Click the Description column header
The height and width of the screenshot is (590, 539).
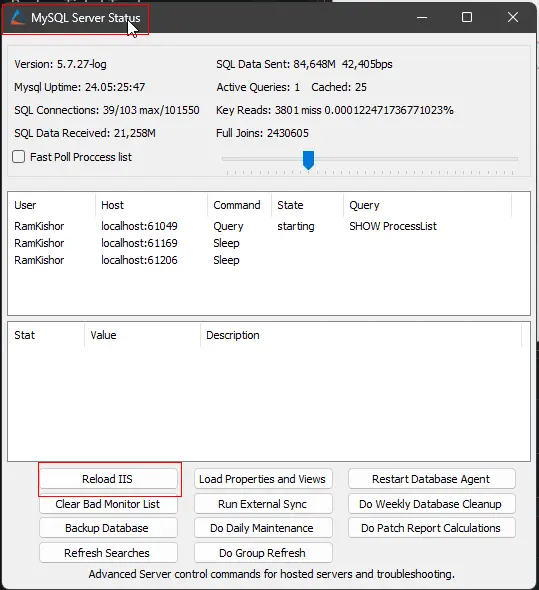point(361,335)
